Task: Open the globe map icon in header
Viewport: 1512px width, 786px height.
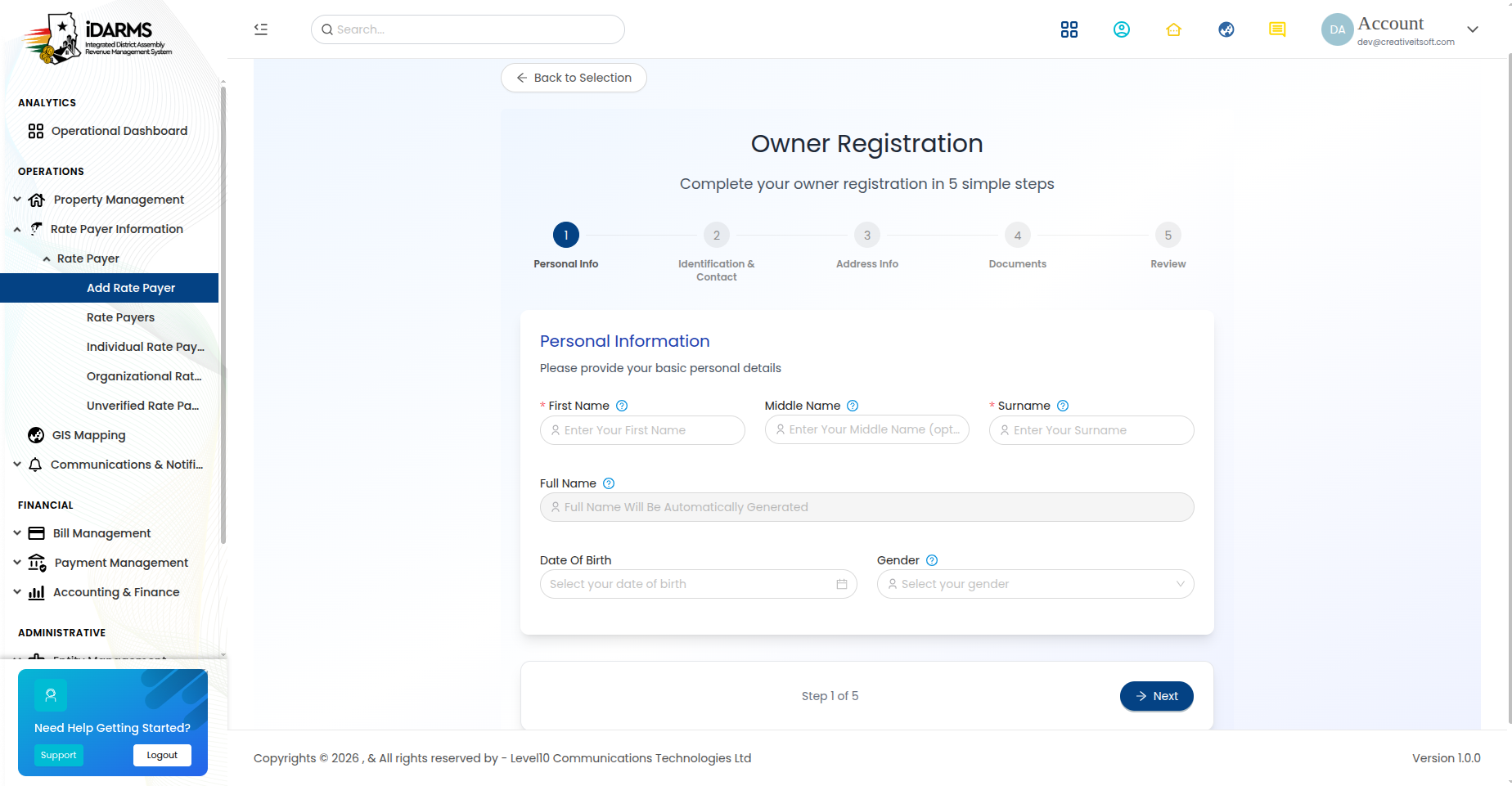Action: pos(1226,29)
